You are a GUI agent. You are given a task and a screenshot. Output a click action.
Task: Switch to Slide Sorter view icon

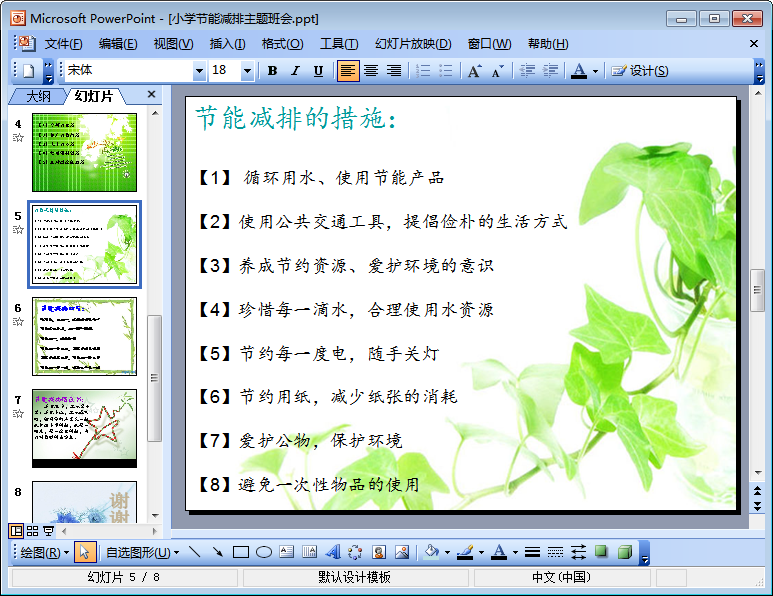33,531
